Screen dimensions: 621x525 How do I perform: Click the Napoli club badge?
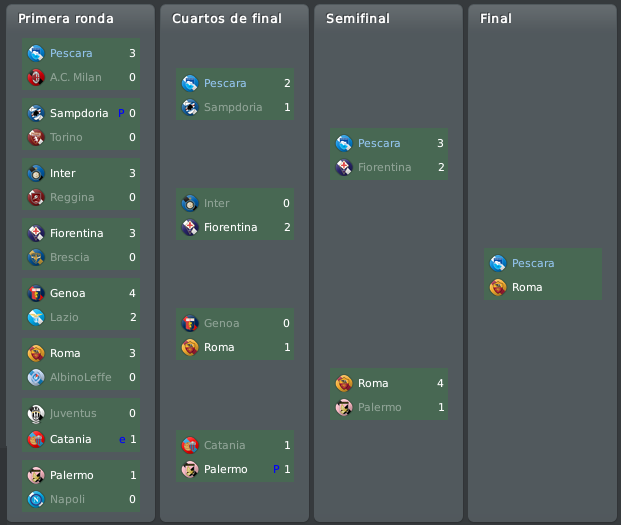[x=36, y=499]
